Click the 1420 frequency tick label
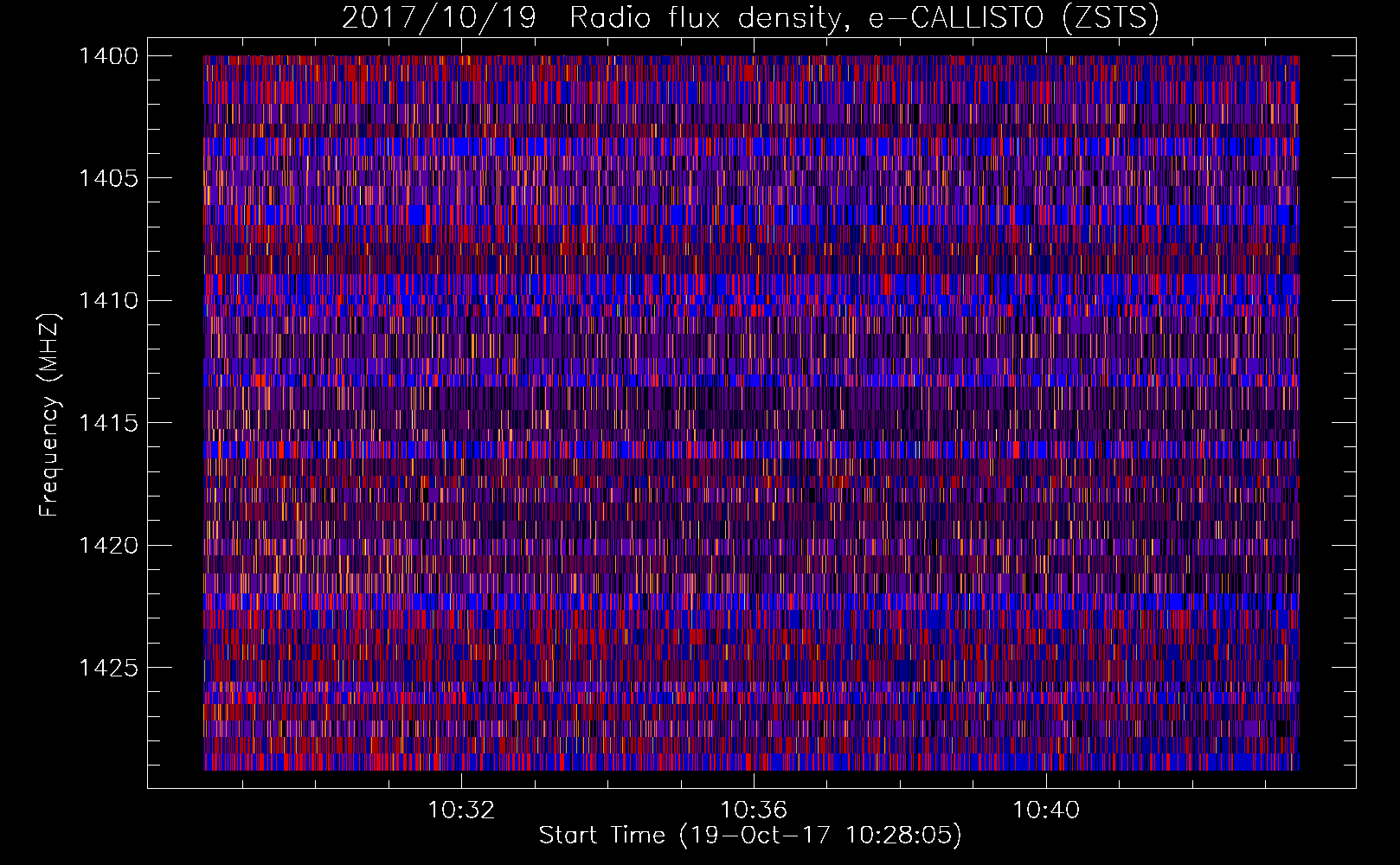 [108, 546]
